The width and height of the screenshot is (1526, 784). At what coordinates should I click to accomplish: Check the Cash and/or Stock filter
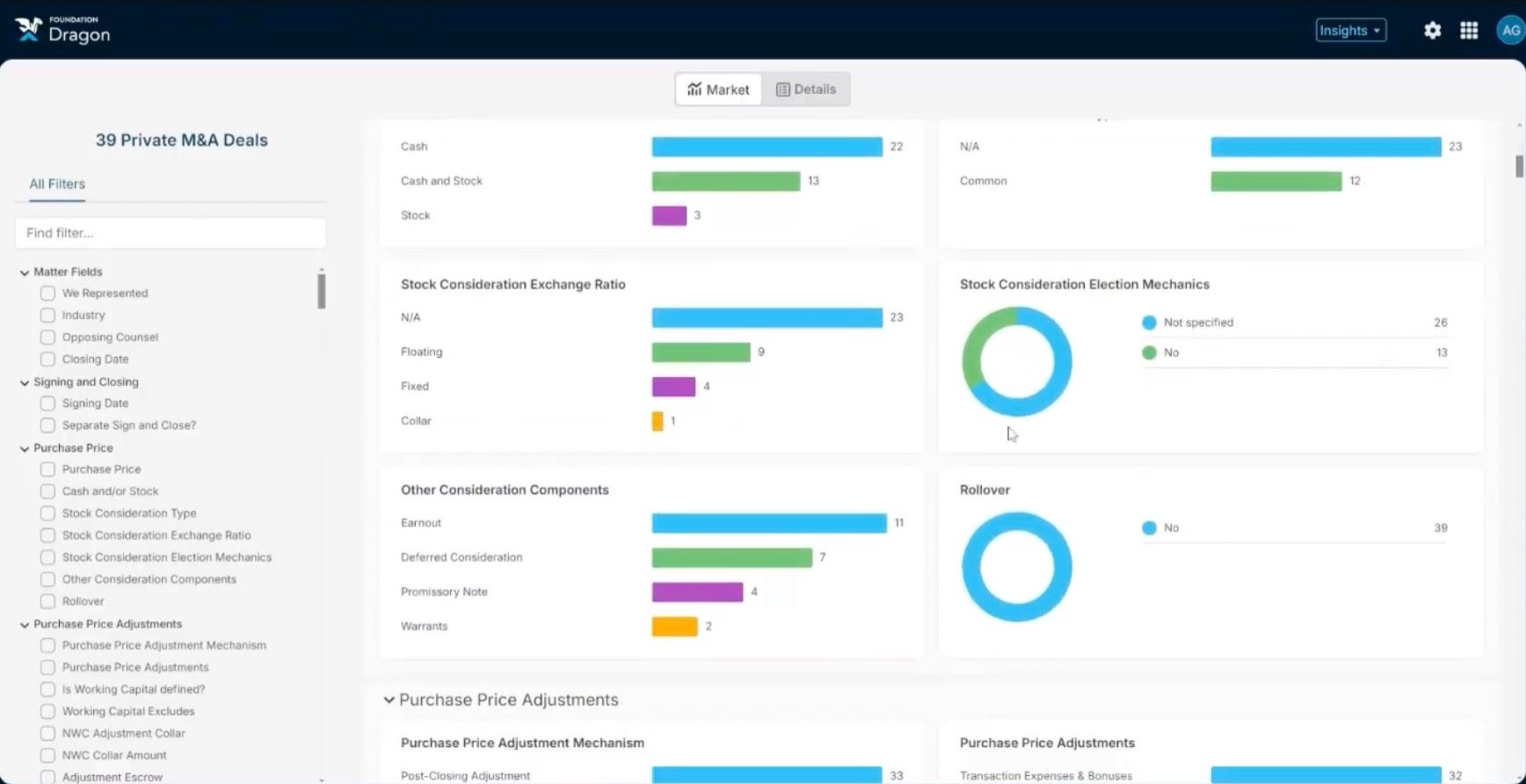47,491
